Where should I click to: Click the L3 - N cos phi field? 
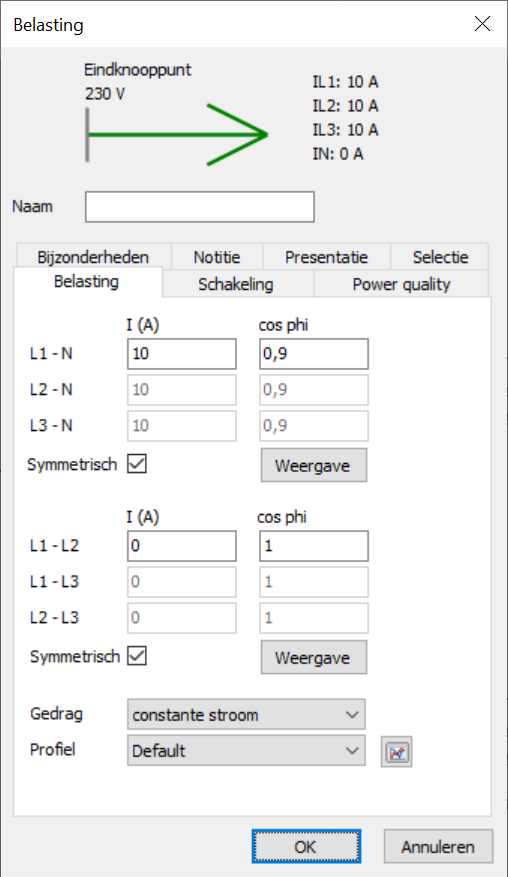pyautogui.click(x=314, y=426)
